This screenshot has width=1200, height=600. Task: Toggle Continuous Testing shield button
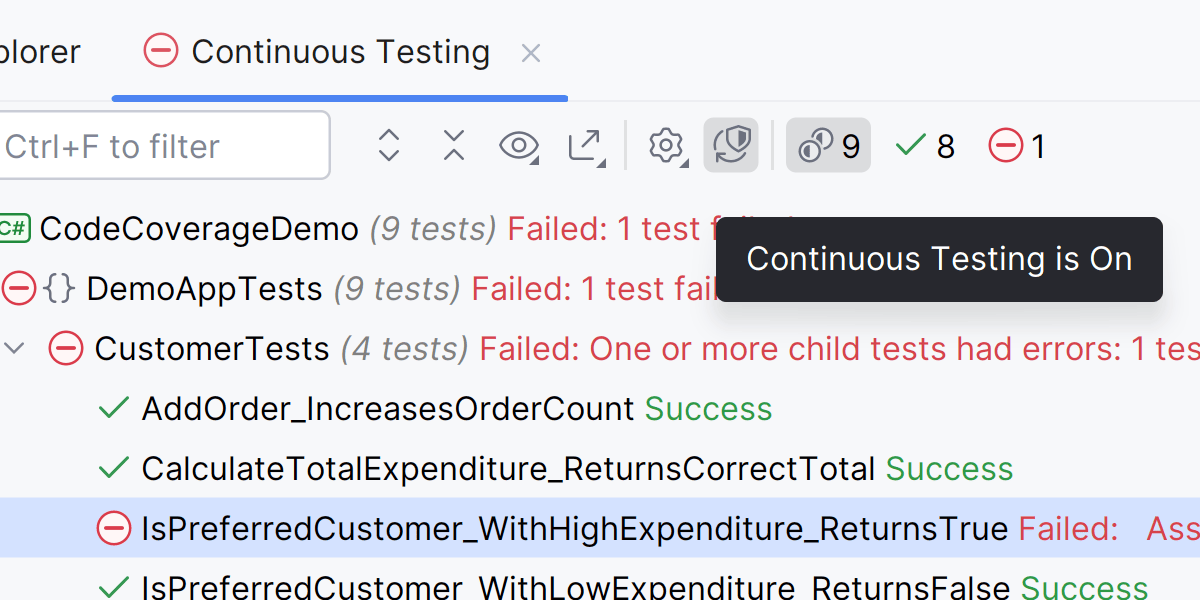click(730, 146)
